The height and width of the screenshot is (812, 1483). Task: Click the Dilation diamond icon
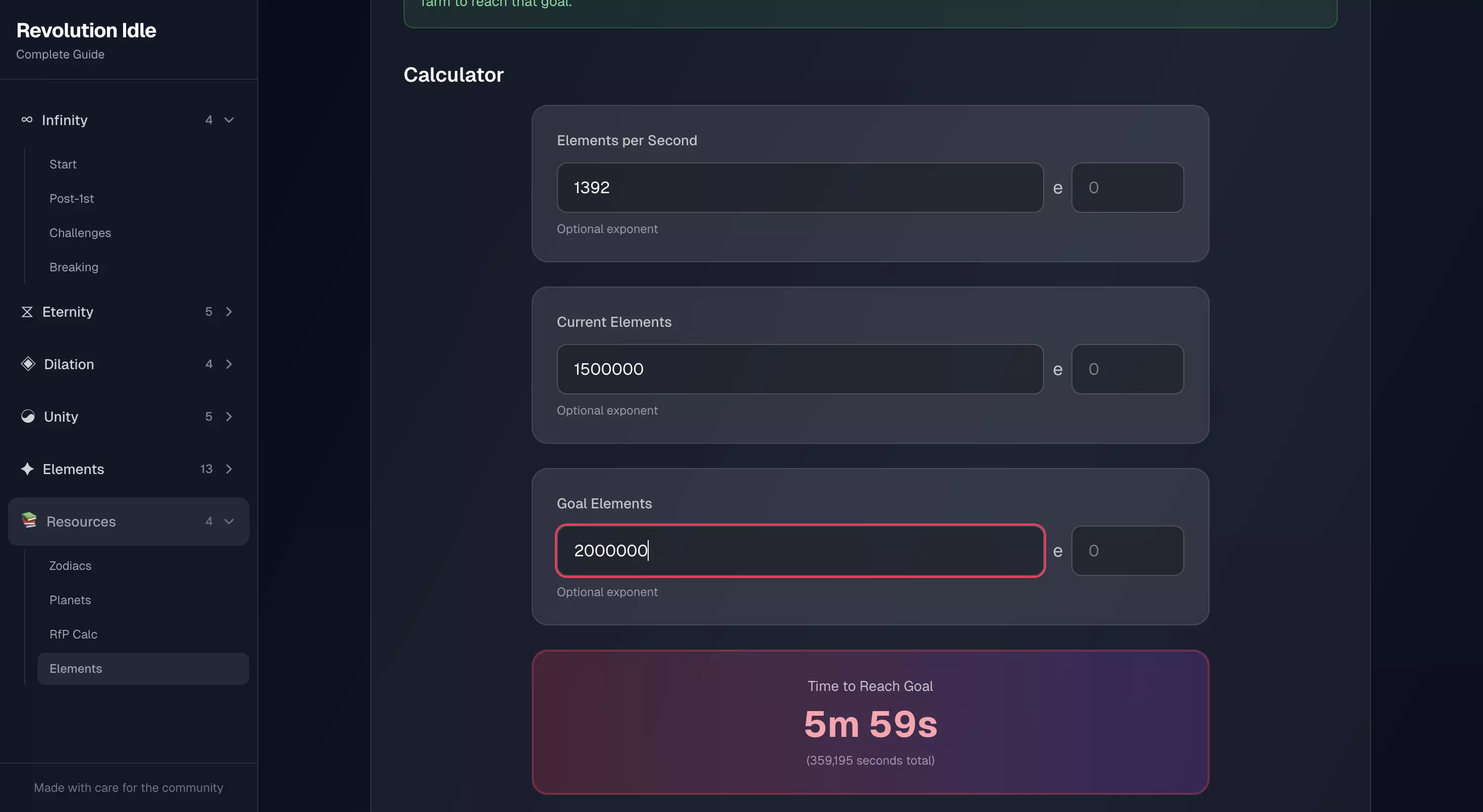[28, 364]
